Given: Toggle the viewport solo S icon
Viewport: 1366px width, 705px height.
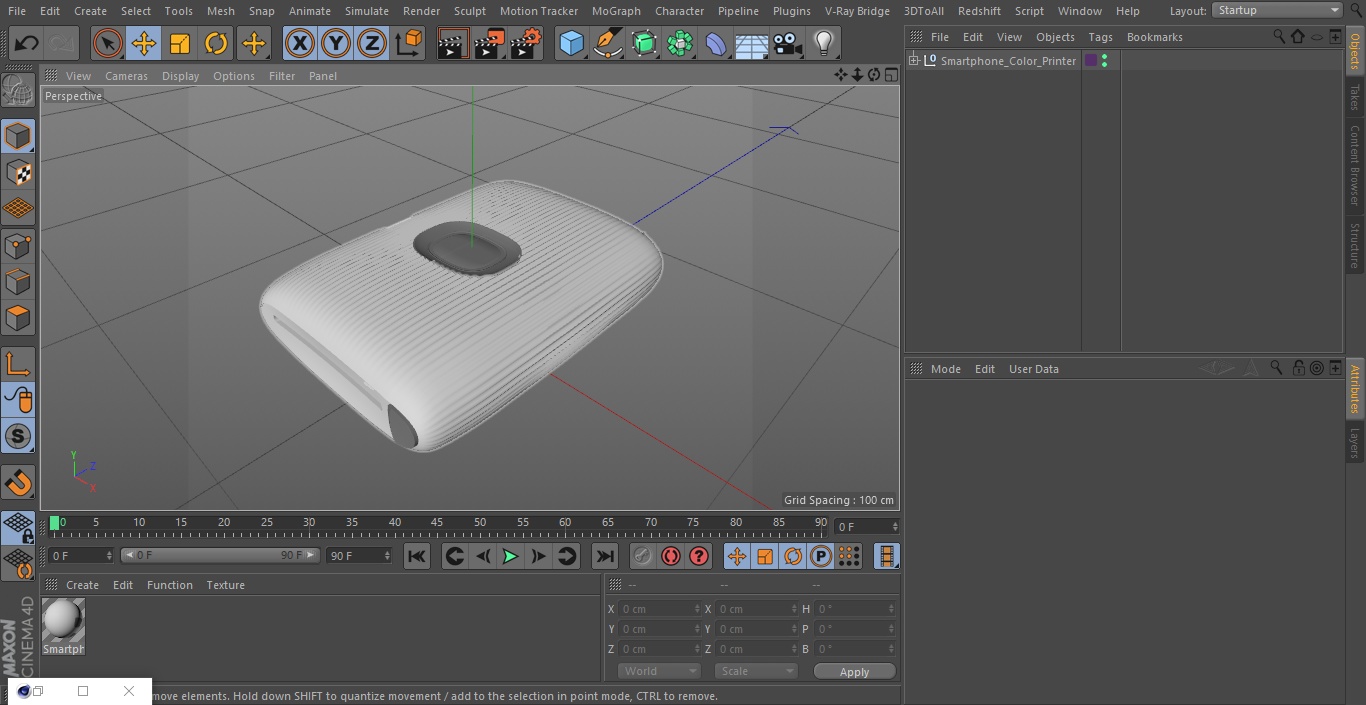Looking at the screenshot, I should pos(18,436).
